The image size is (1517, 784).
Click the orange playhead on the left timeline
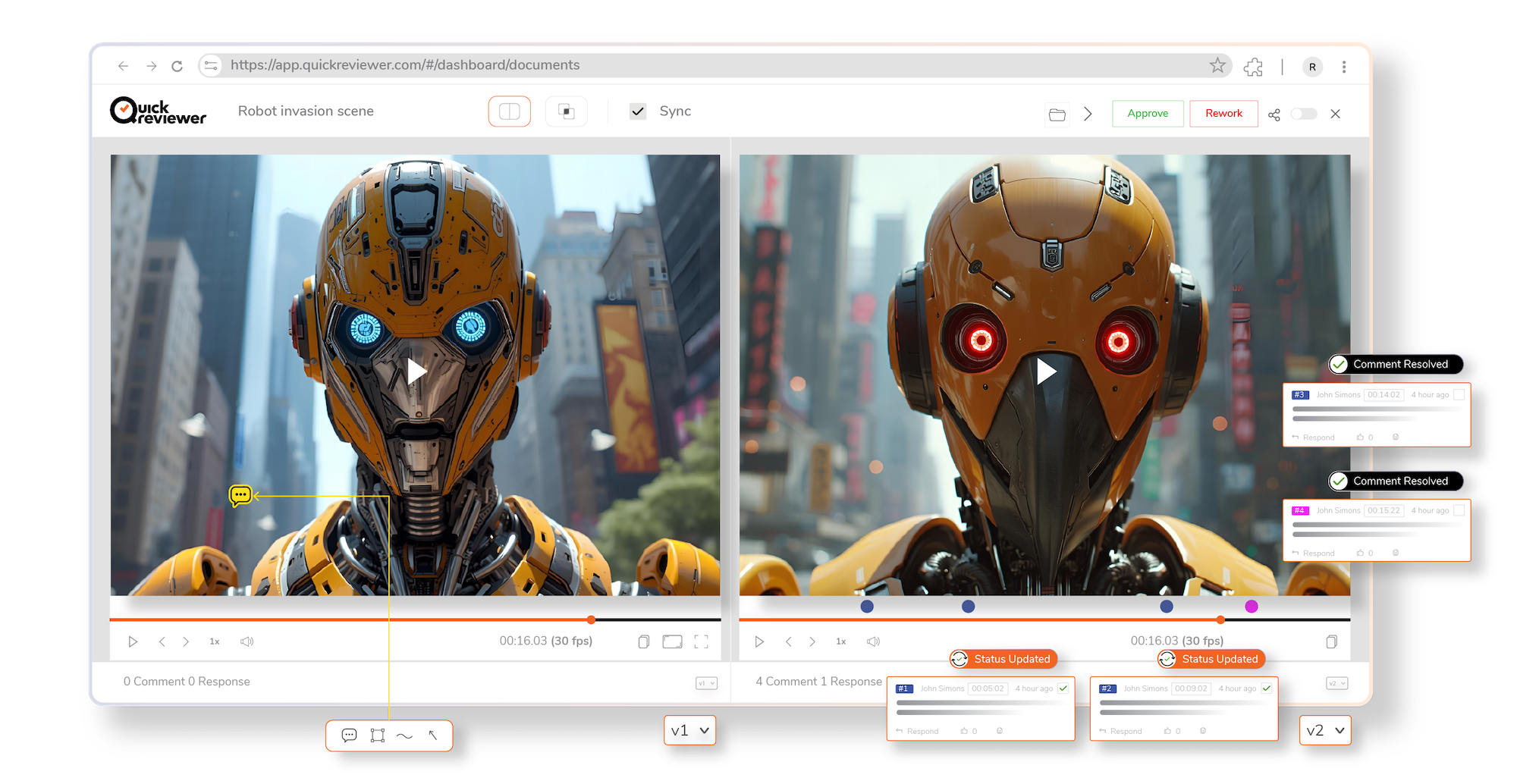[592, 619]
